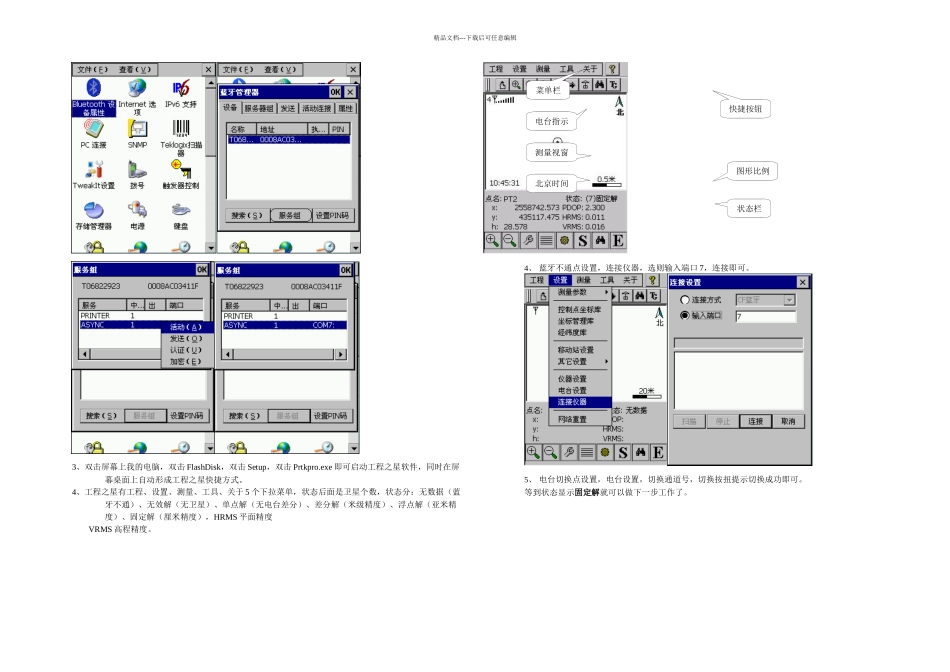950x672 pixels.
Task: Expand the 其它设置 submenu
Action: [580, 362]
